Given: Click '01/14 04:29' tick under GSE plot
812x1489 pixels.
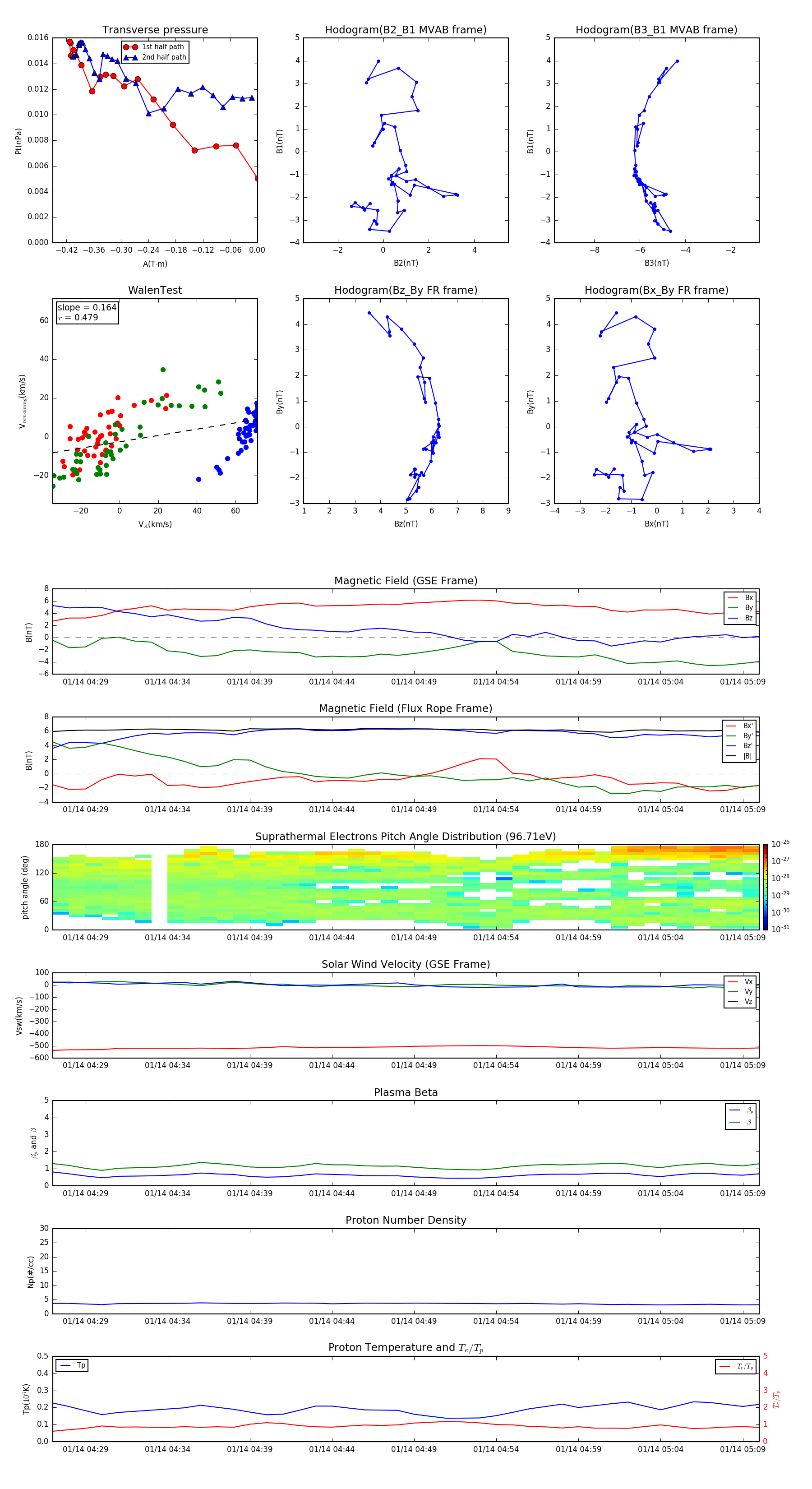Looking at the screenshot, I should pyautogui.click(x=86, y=682).
